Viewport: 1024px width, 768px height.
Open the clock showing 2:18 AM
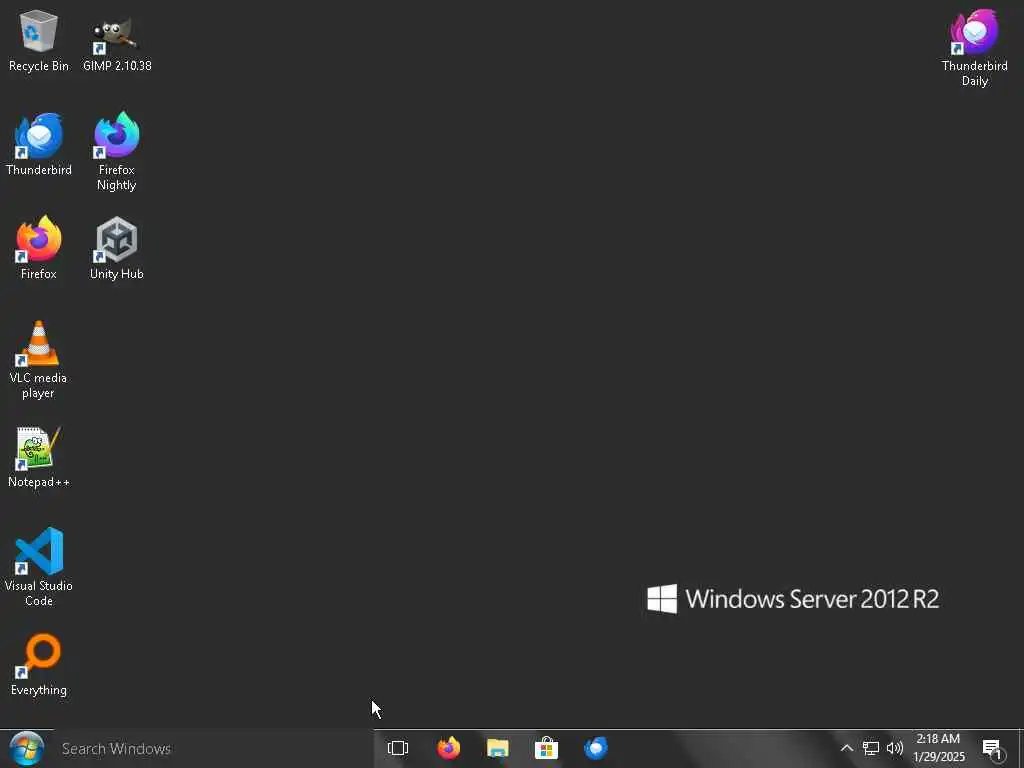pyautogui.click(x=938, y=748)
